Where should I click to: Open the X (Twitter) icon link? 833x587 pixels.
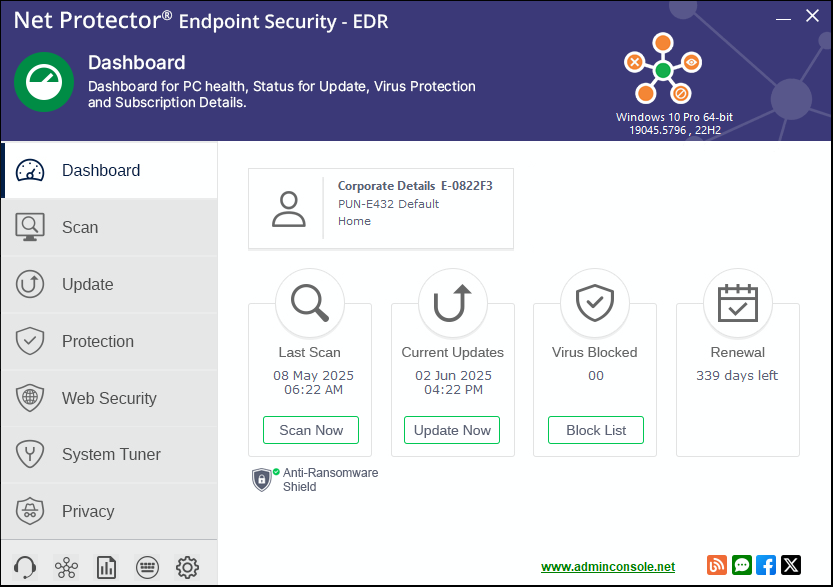(791, 565)
